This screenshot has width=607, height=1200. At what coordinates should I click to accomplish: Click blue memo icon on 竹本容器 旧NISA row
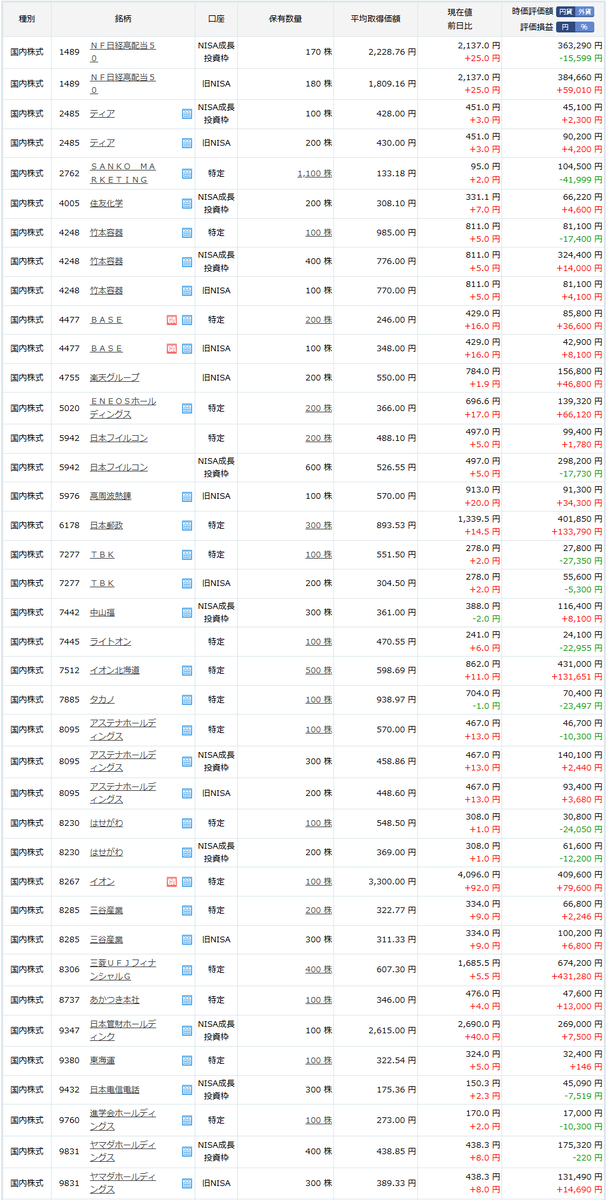[x=187, y=290]
